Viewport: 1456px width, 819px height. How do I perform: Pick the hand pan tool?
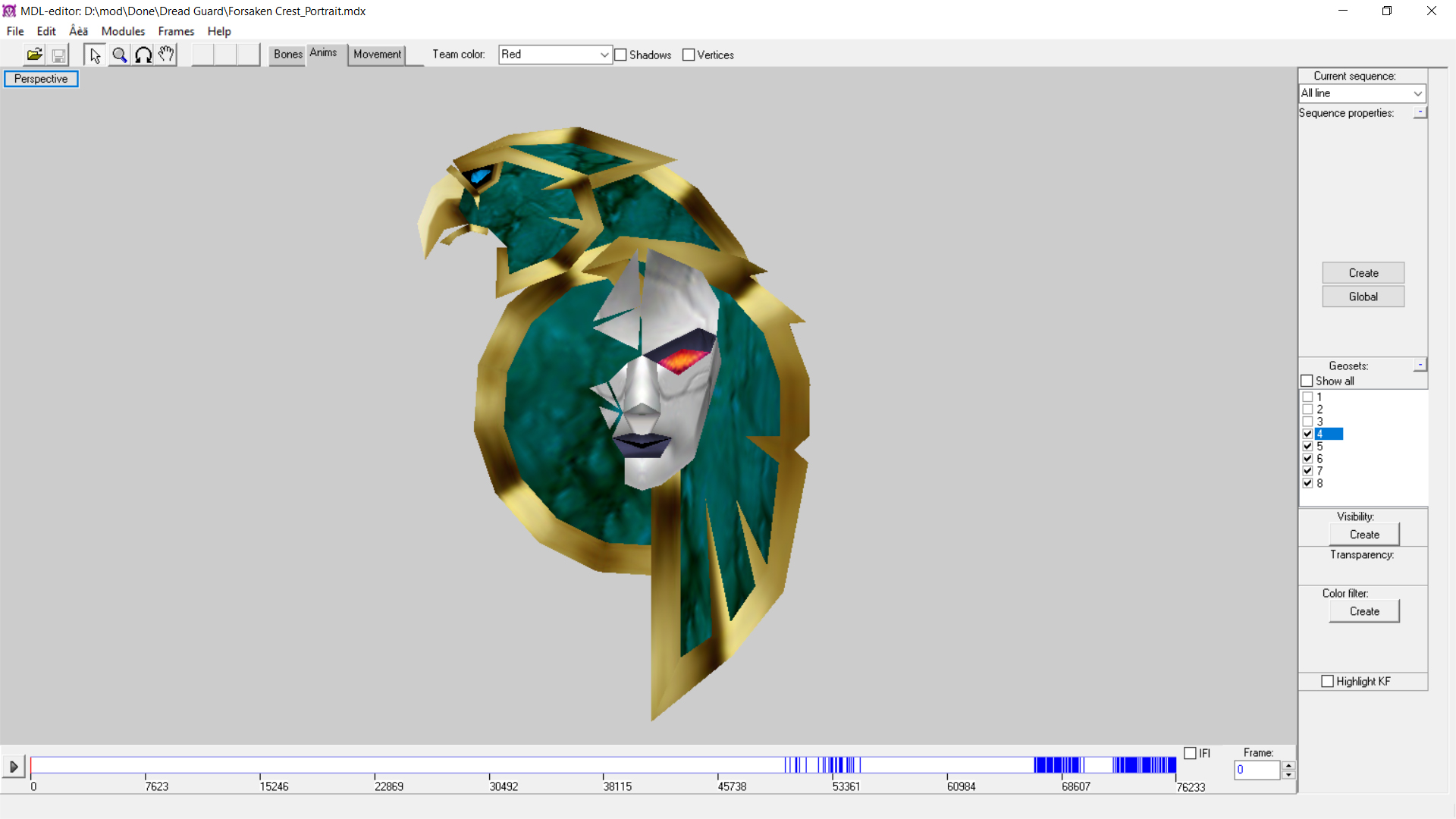coord(166,55)
